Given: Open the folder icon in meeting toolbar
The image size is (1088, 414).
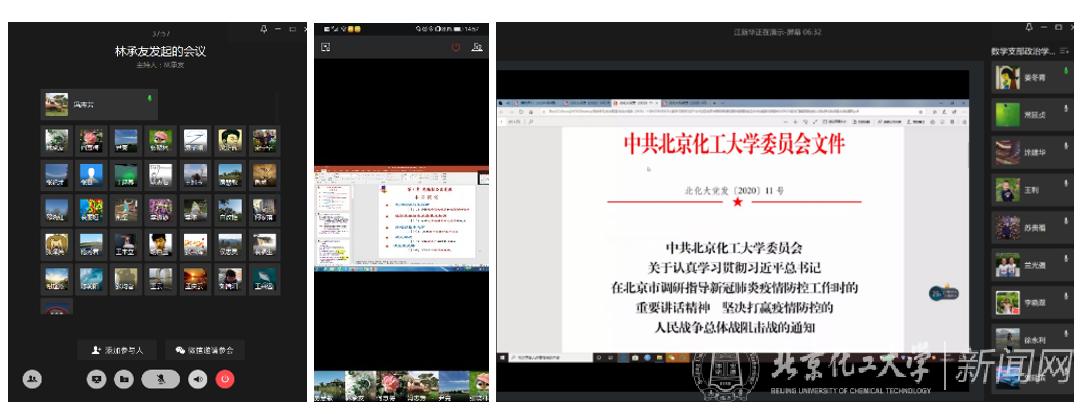Looking at the screenshot, I should click(x=123, y=379).
